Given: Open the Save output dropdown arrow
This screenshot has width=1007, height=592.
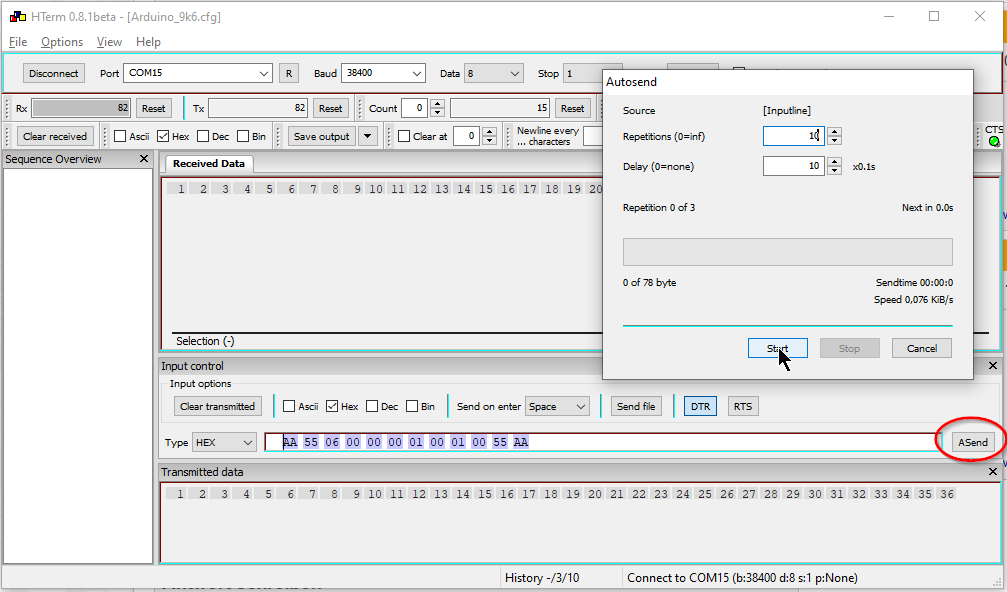Looking at the screenshot, I should coord(367,136).
